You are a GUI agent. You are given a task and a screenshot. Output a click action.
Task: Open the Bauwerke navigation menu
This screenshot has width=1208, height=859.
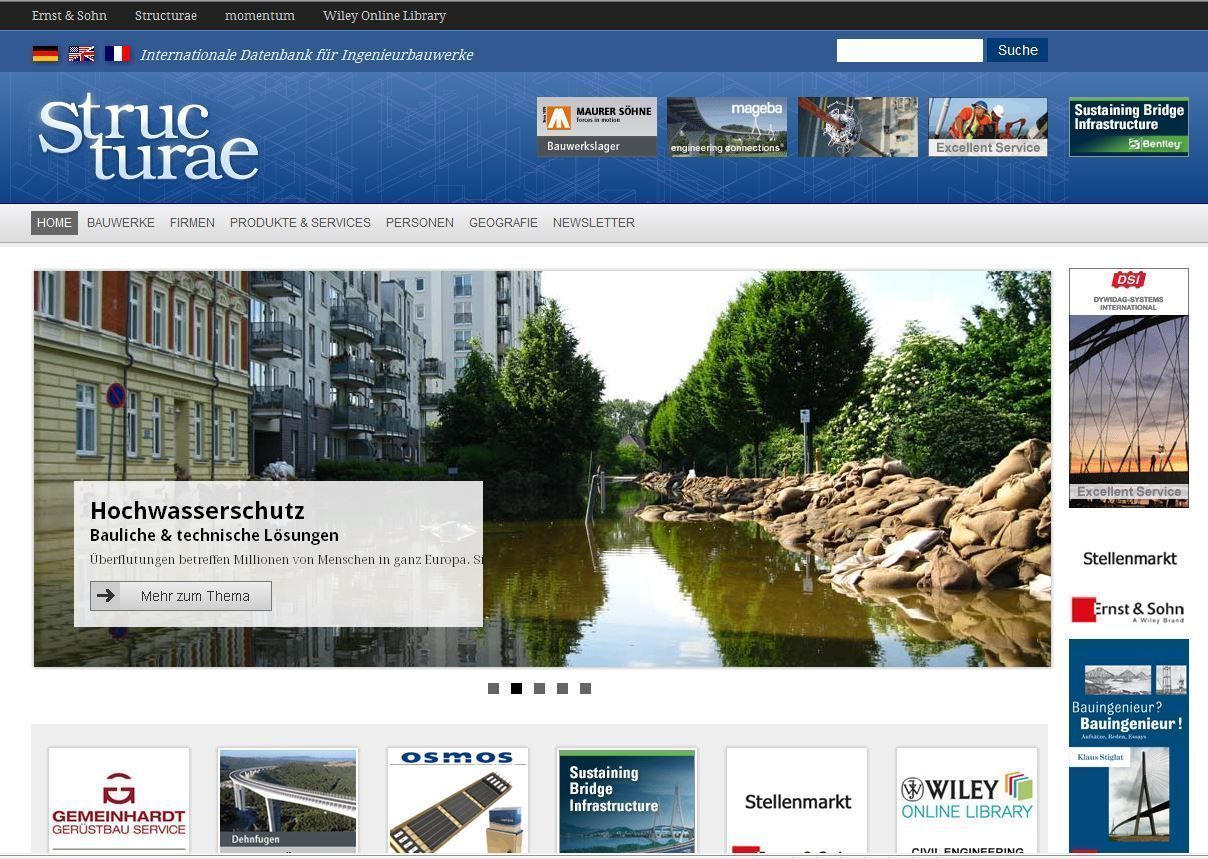coord(121,223)
